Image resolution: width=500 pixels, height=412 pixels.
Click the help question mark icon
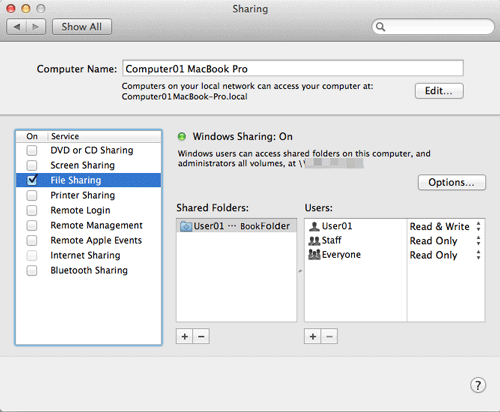pos(478,385)
